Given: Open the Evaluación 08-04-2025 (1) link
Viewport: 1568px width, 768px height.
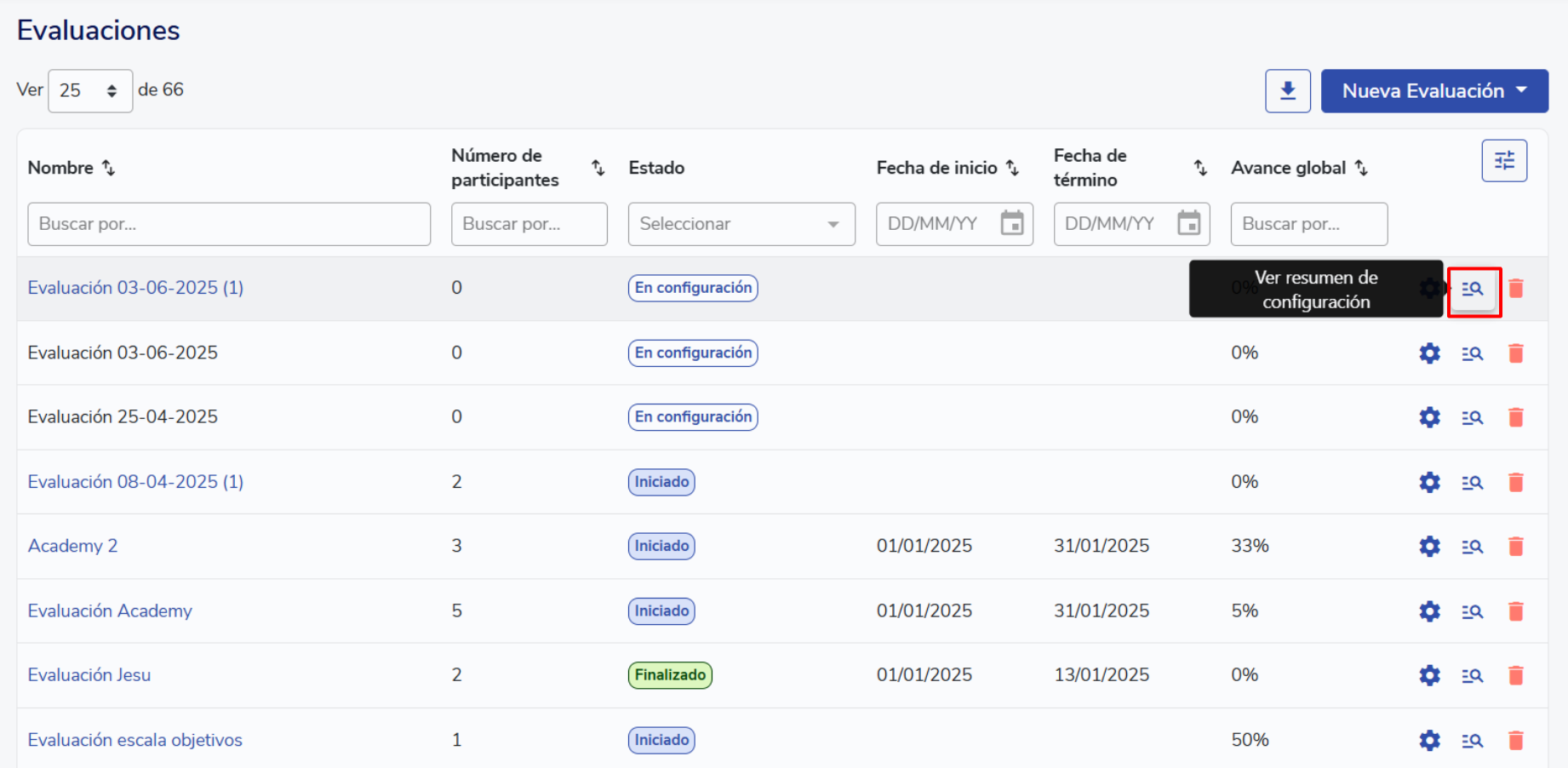Looking at the screenshot, I should (x=135, y=482).
